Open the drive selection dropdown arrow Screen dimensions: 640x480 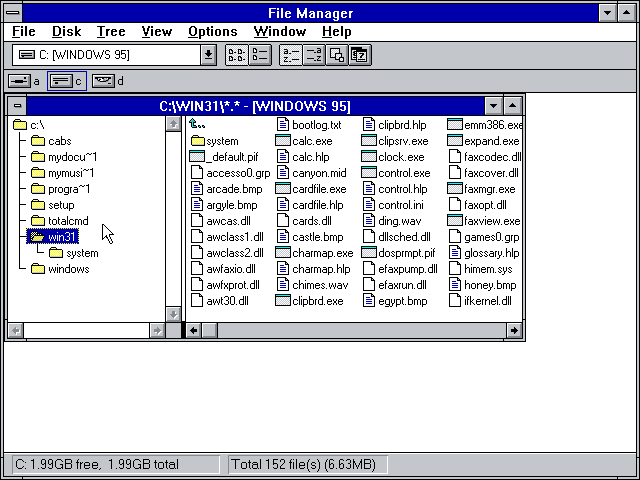(x=208, y=55)
